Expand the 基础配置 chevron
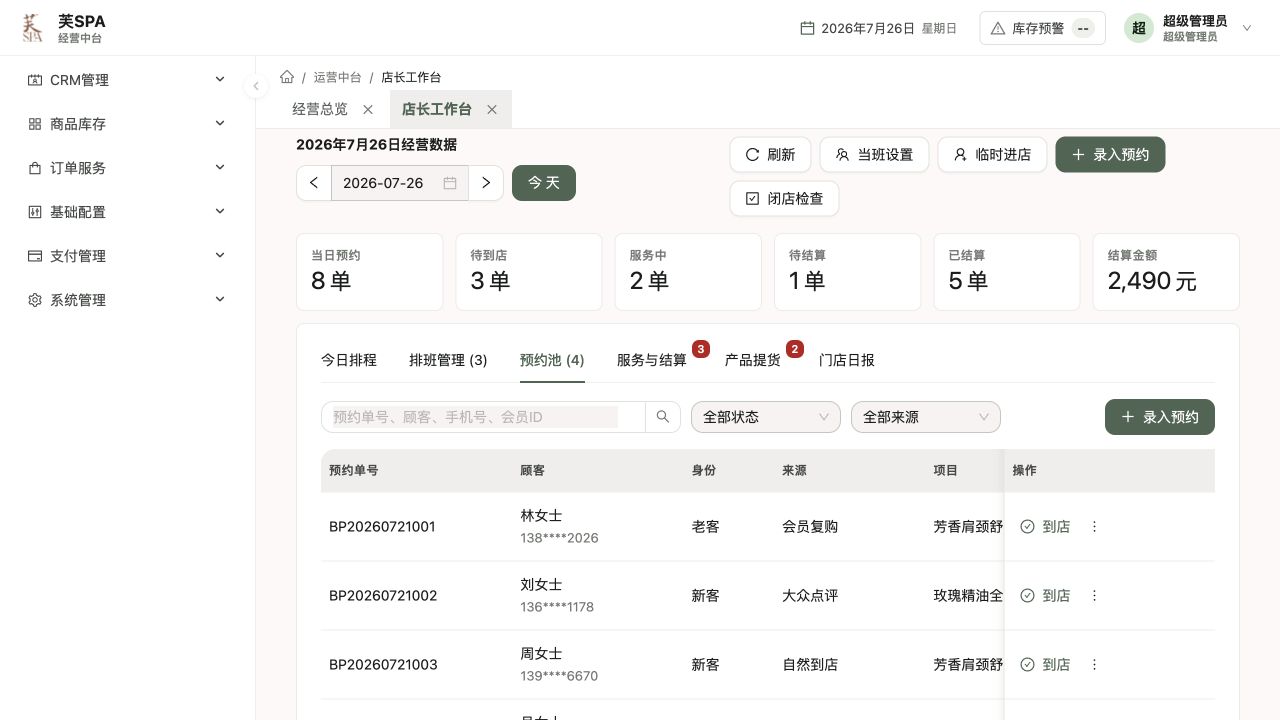The image size is (1280, 720). [x=220, y=212]
